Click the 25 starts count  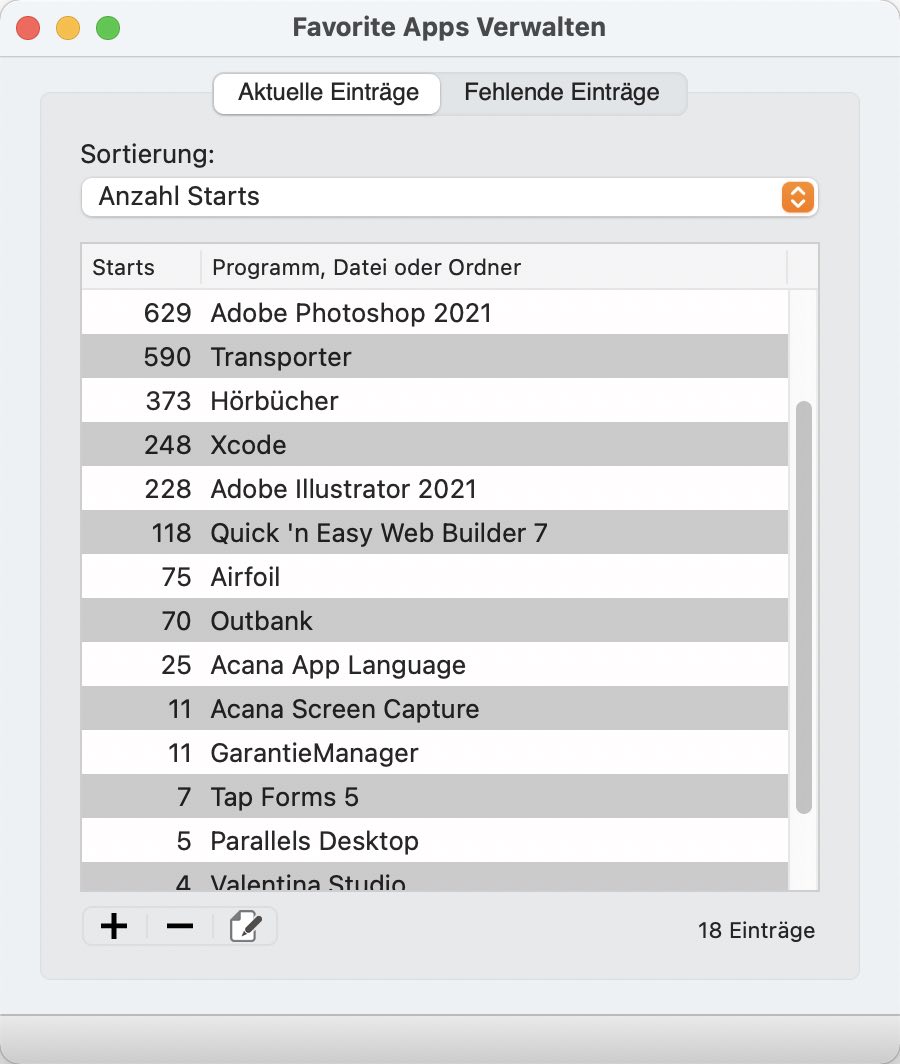pyautogui.click(x=176, y=666)
